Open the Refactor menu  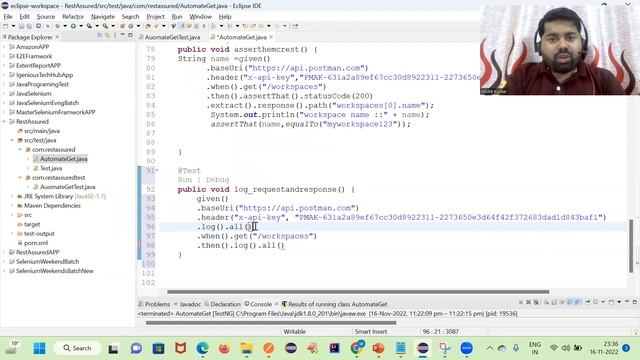point(73,17)
